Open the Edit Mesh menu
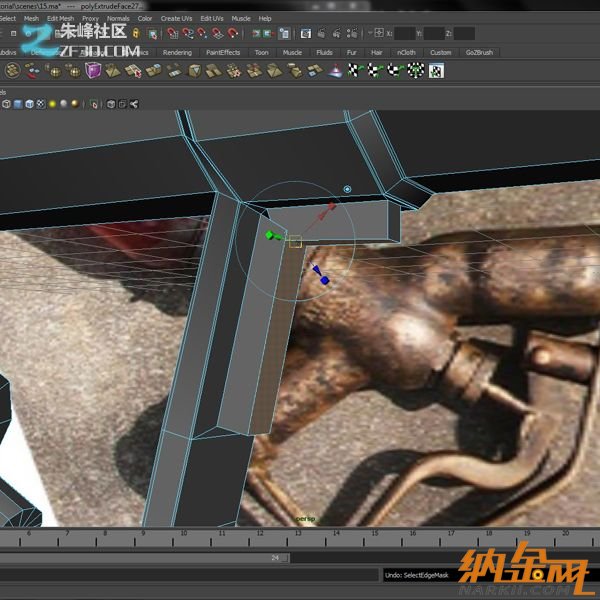Screen dimensions: 600x600 [60, 18]
